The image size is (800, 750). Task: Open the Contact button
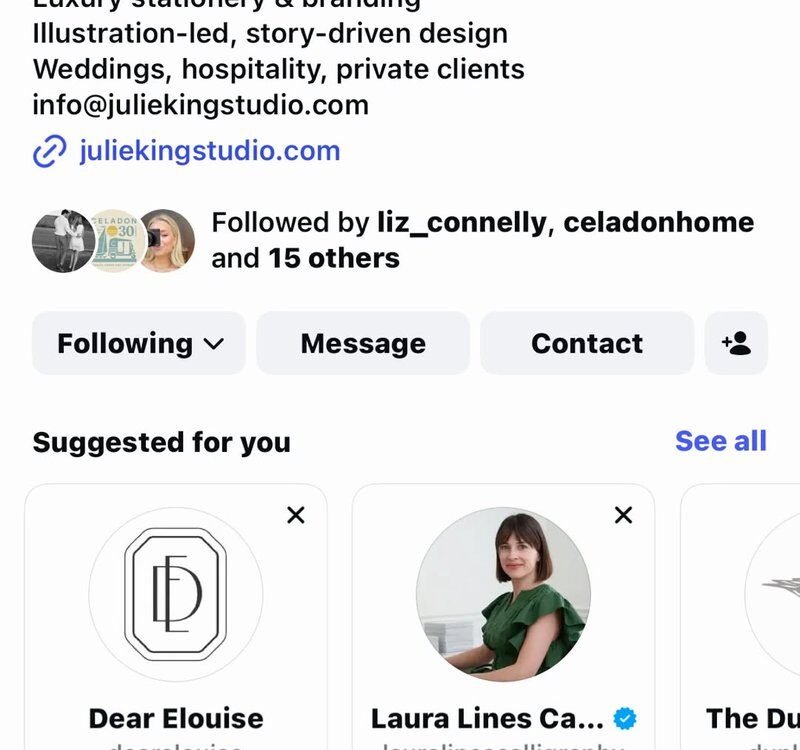[587, 343]
